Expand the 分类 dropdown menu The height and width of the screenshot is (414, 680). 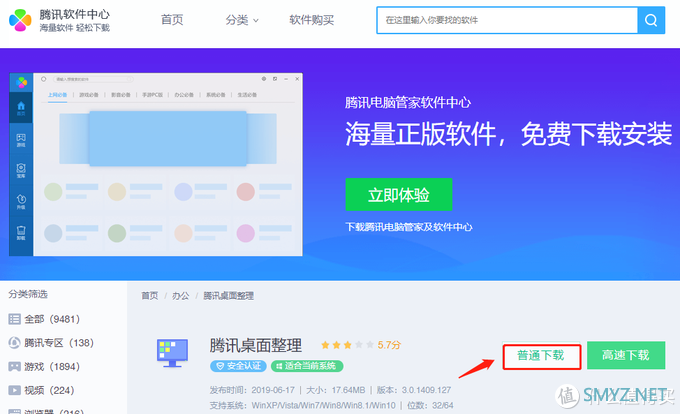[x=242, y=20]
